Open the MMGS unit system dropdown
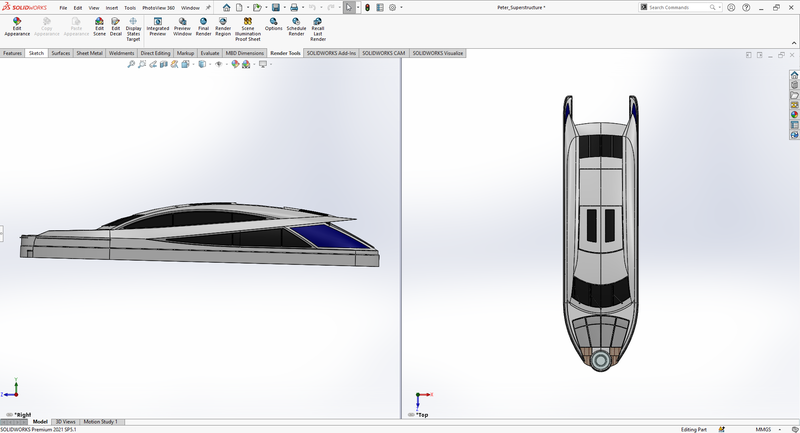 [x=780, y=429]
